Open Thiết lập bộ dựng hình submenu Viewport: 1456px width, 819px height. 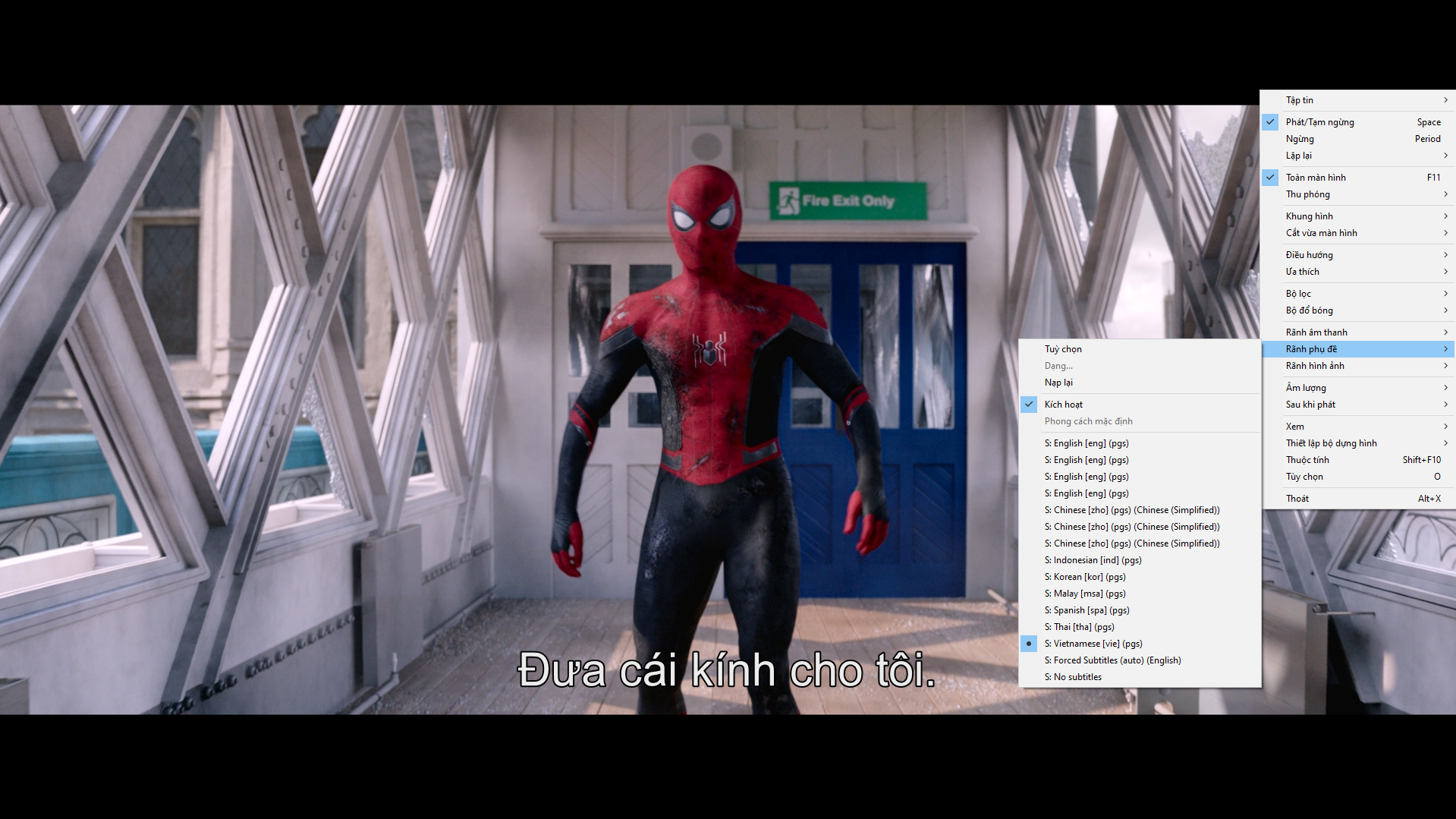point(1358,443)
